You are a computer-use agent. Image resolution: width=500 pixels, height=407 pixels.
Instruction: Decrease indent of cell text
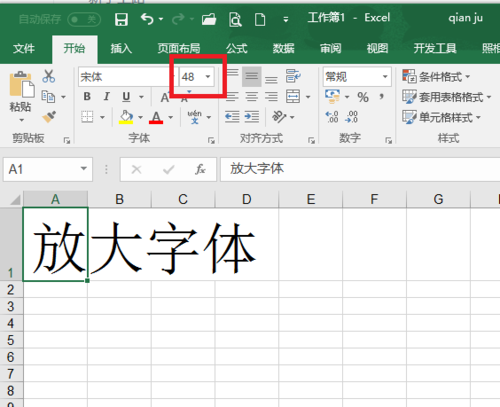click(232, 117)
